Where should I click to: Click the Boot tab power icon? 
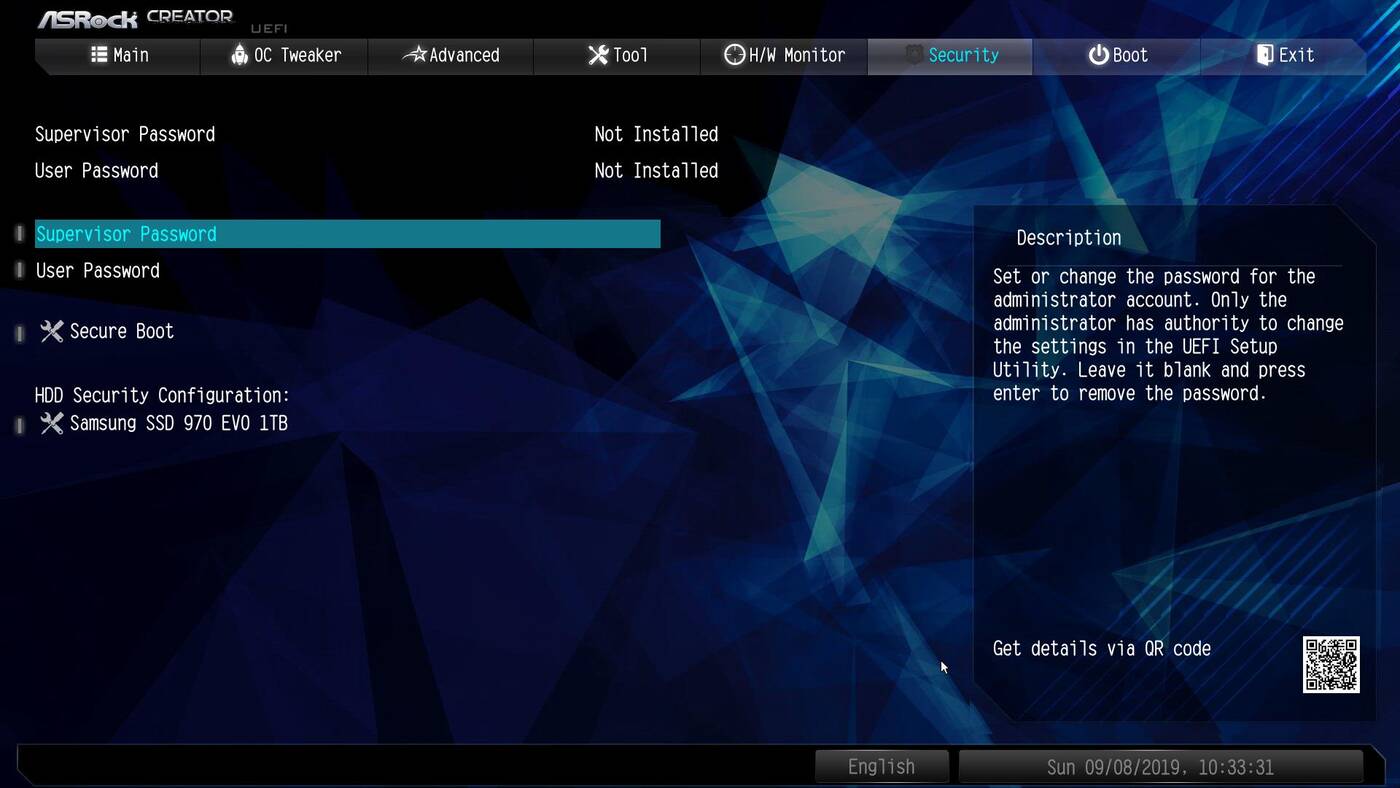coord(1098,55)
